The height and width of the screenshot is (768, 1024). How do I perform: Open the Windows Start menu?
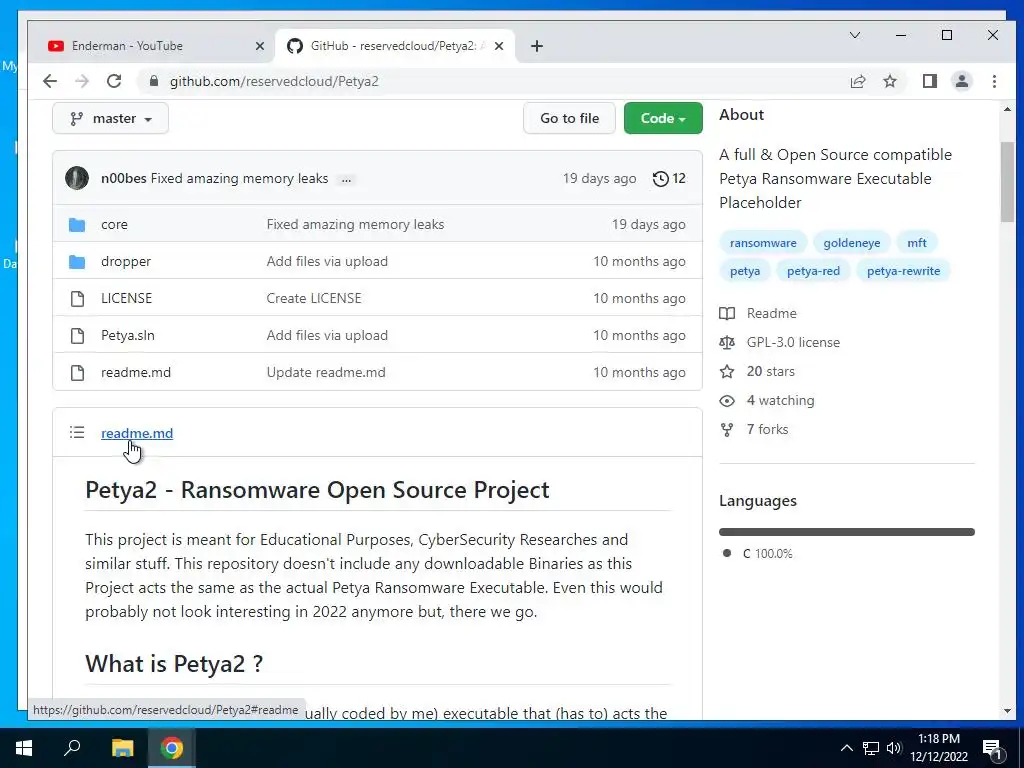coord(24,748)
